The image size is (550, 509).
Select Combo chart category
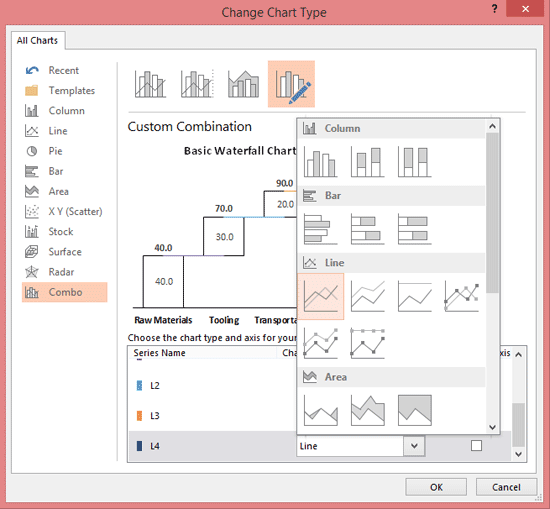[x=65, y=292]
